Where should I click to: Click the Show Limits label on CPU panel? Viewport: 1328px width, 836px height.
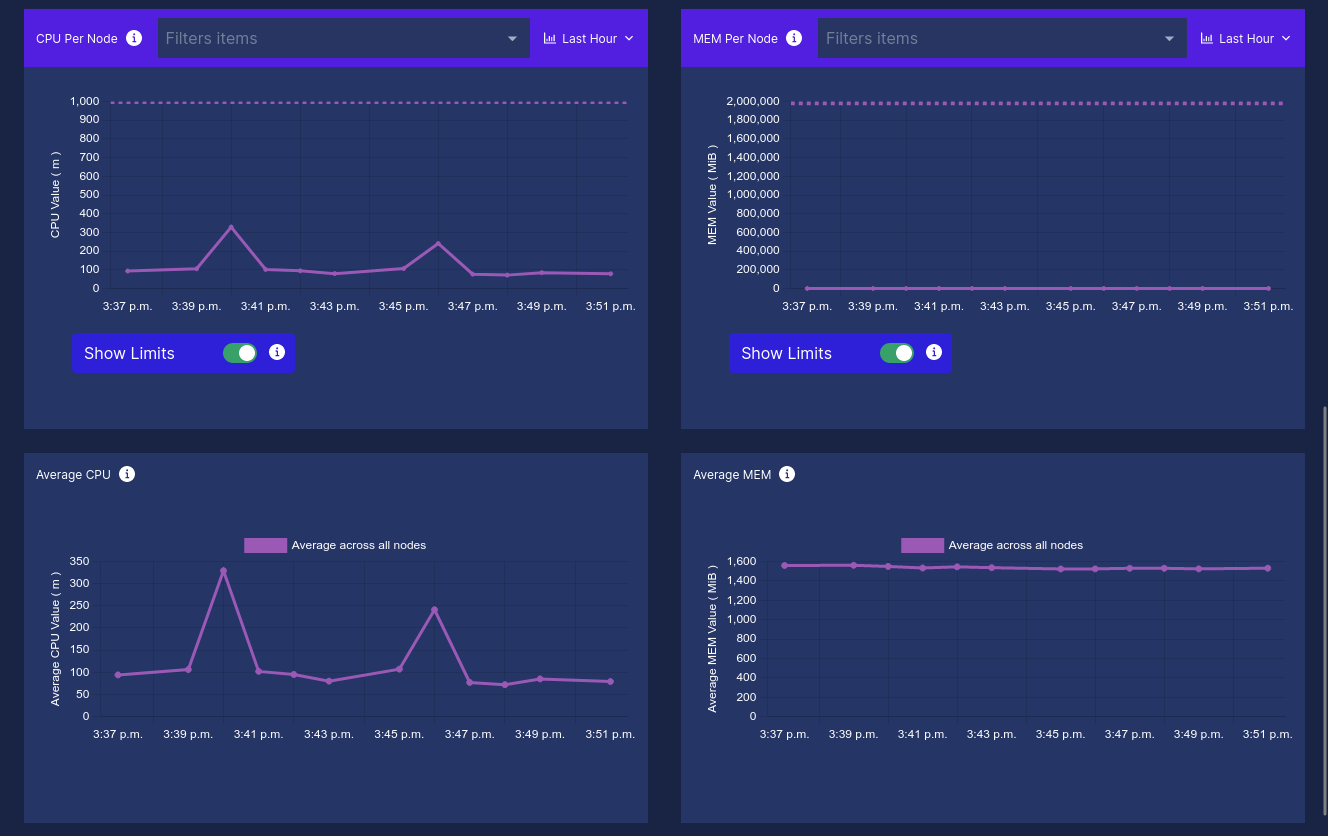[129, 353]
